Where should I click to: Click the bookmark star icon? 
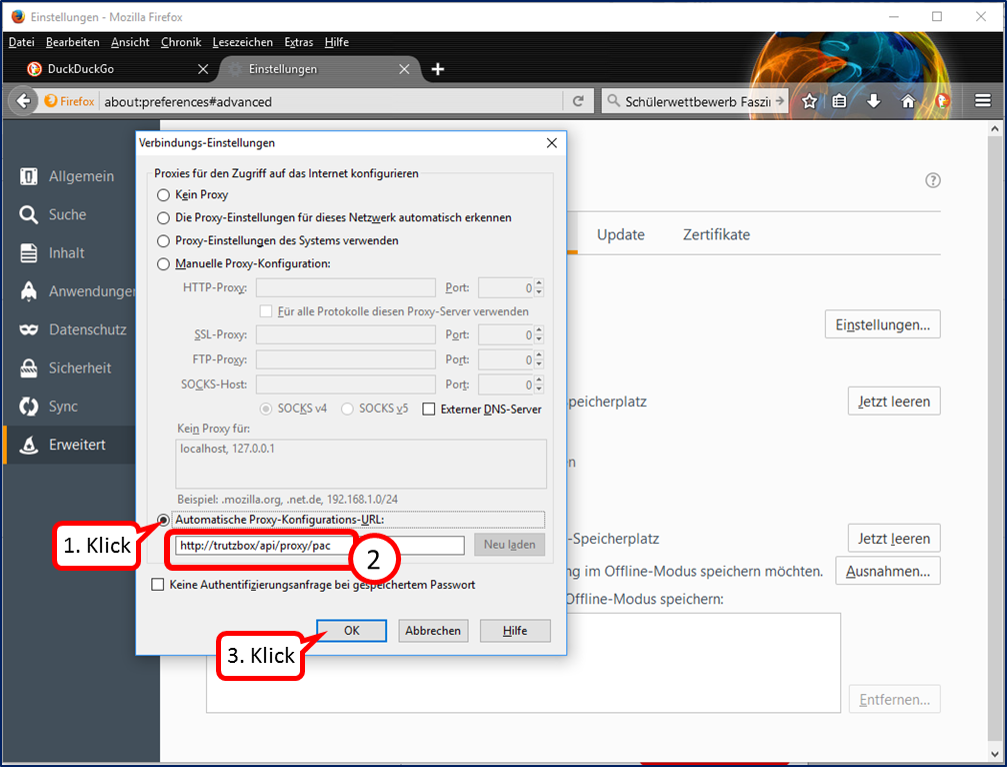pyautogui.click(x=809, y=101)
